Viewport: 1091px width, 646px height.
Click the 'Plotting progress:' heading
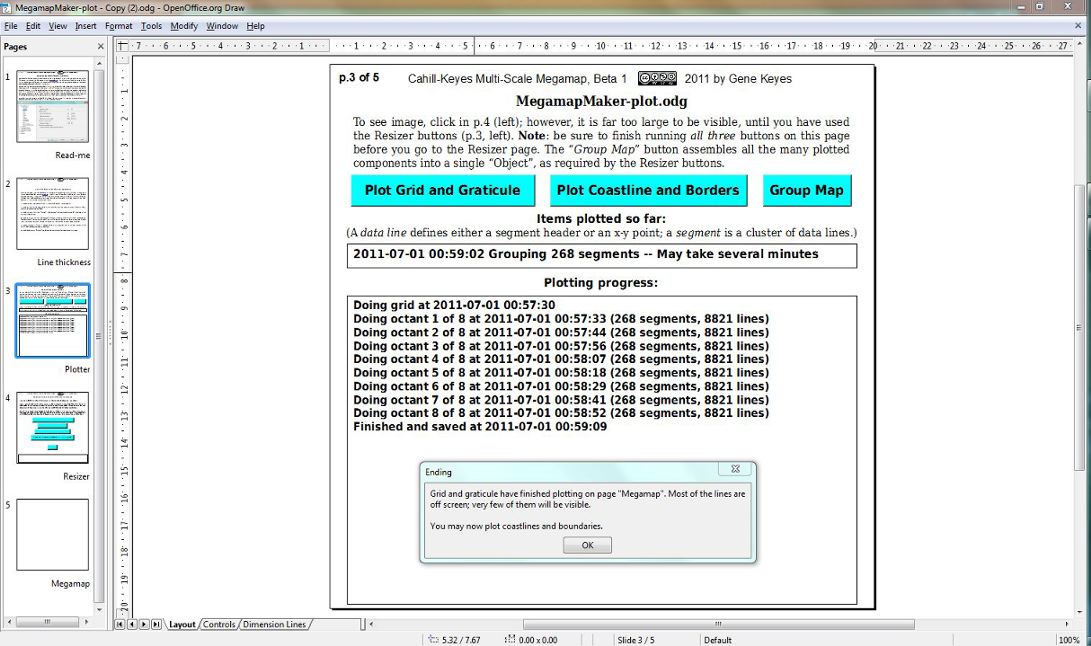(600, 283)
